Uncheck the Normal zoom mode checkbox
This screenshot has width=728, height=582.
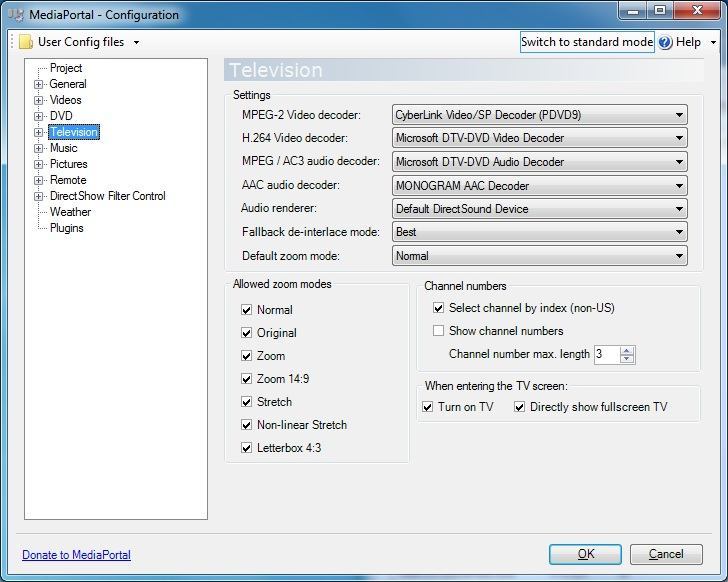coord(247,310)
